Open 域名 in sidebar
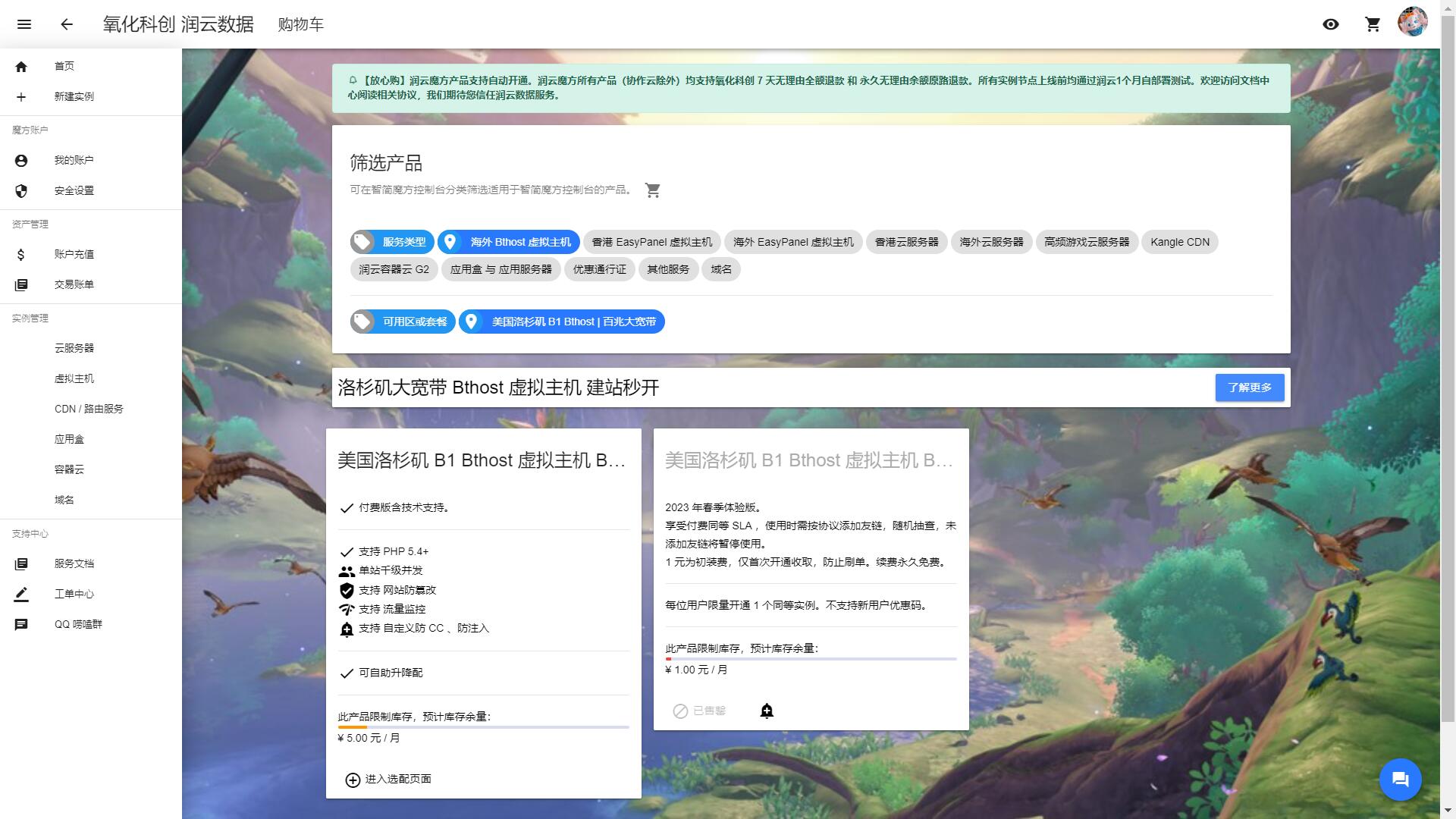 [91, 500]
